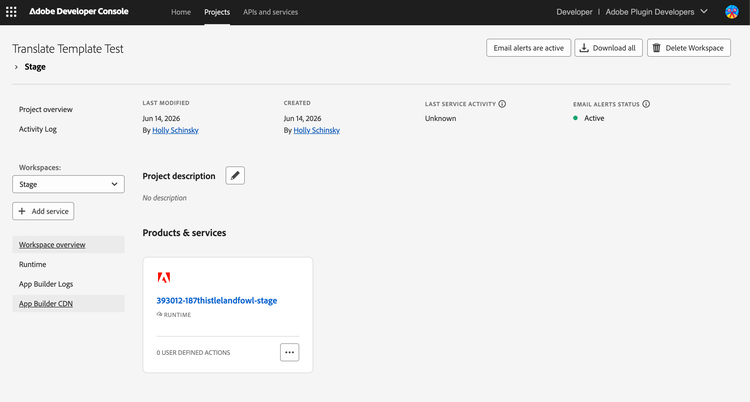This screenshot has width=750, height=402.
Task: Click the No description text
Action: 165,198
